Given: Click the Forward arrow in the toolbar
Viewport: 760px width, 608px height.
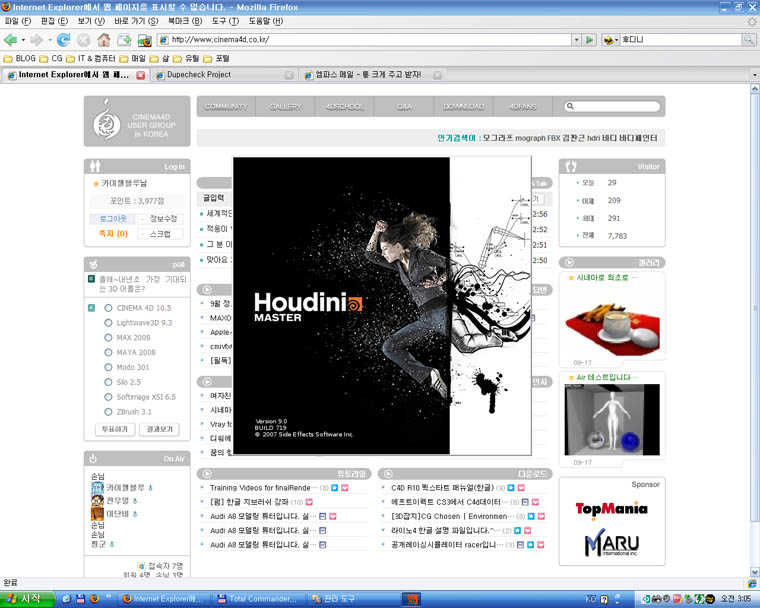Looking at the screenshot, I should 36,40.
